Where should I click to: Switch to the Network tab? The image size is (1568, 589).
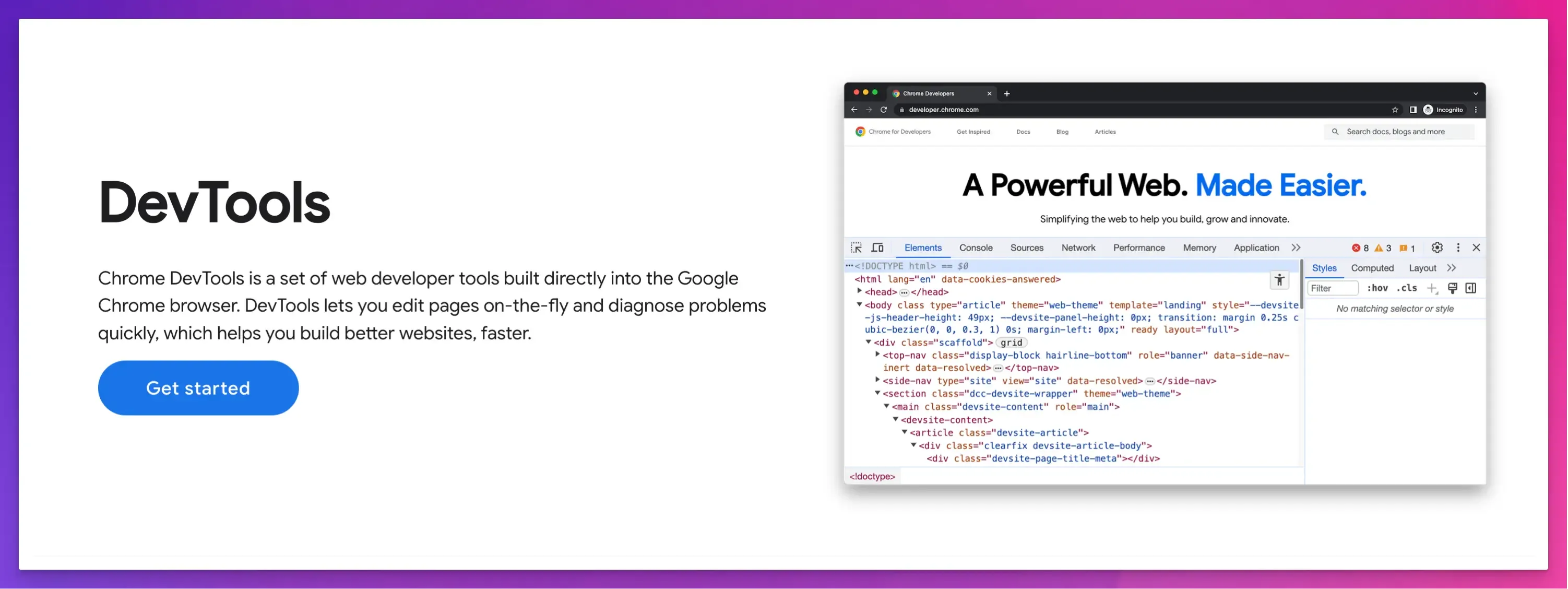(x=1078, y=248)
